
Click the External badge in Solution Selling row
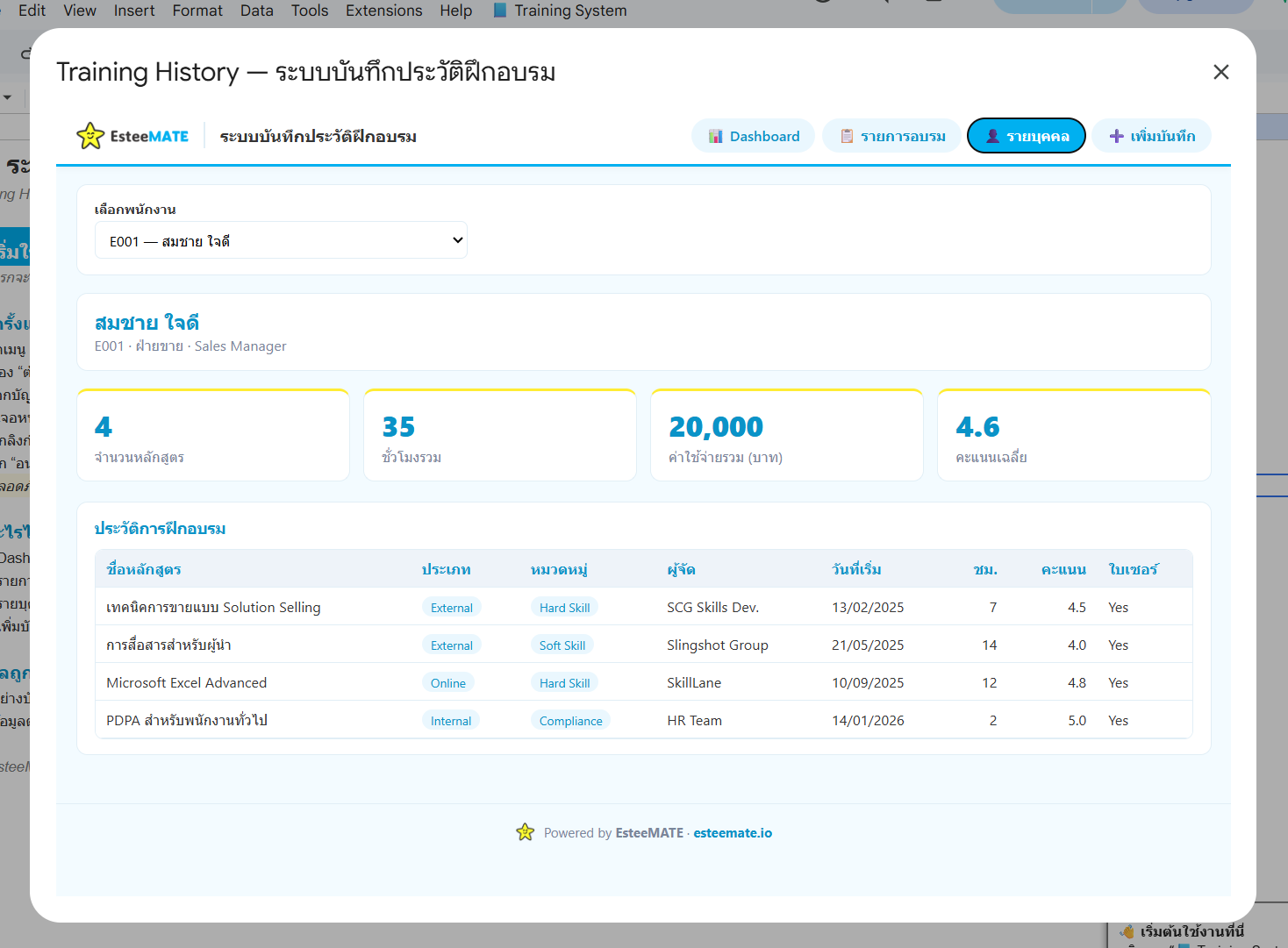[x=452, y=608]
